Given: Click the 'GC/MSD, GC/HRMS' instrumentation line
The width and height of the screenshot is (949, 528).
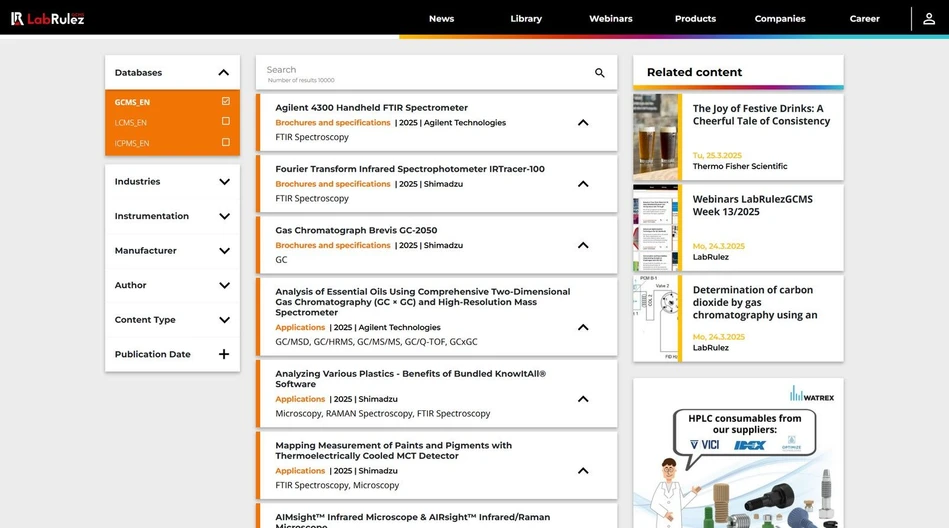Looking at the screenshot, I should [376, 342].
